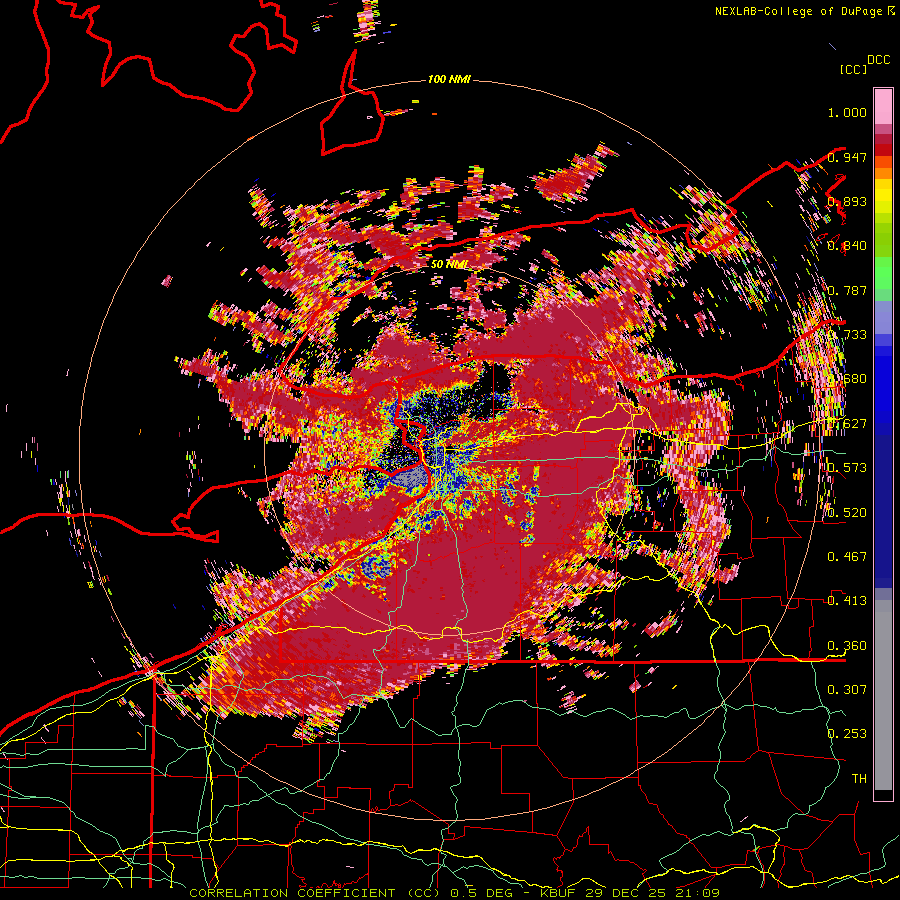The width and height of the screenshot is (900, 900).
Task: Select the 0.520 scale value
Action: [847, 513]
